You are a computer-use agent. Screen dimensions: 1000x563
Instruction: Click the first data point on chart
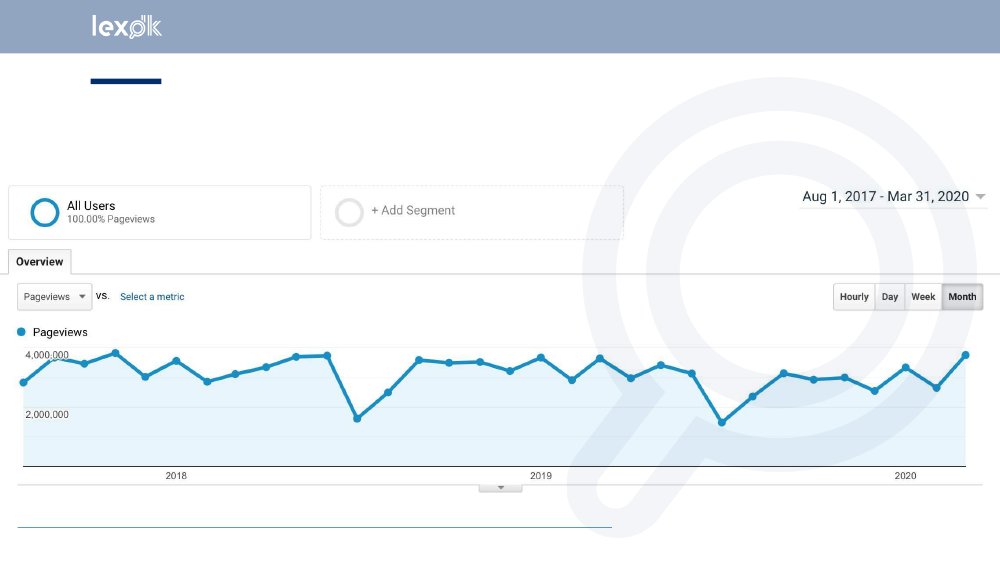[24, 383]
